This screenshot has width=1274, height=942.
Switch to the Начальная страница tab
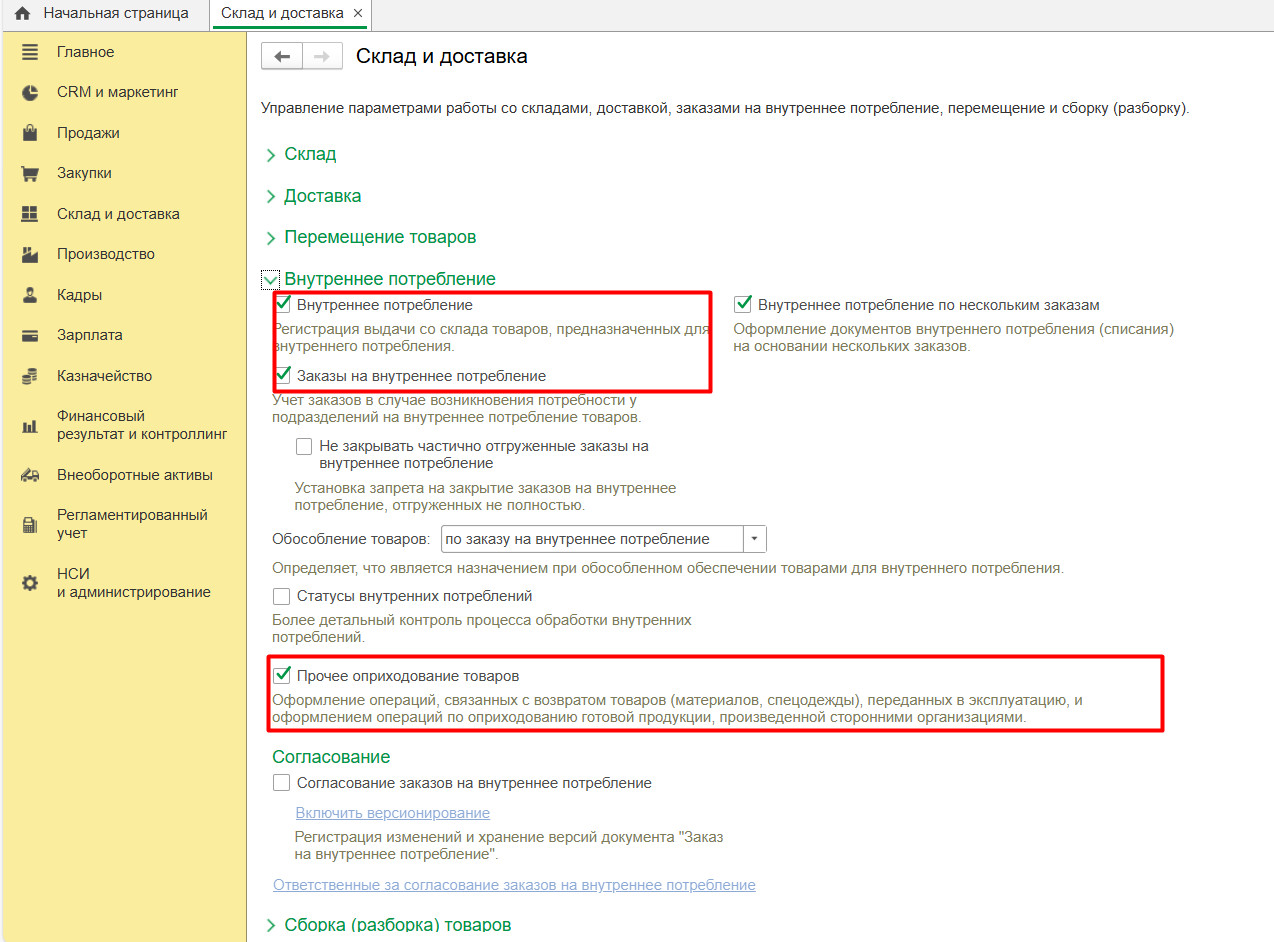click(103, 14)
